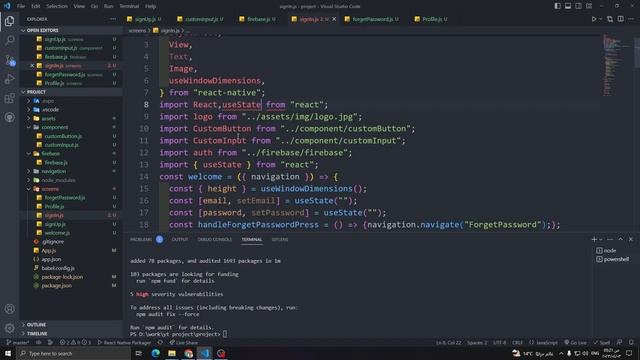
Task: Open the Accounts icon in activity bar
Action: [x=9, y=309]
